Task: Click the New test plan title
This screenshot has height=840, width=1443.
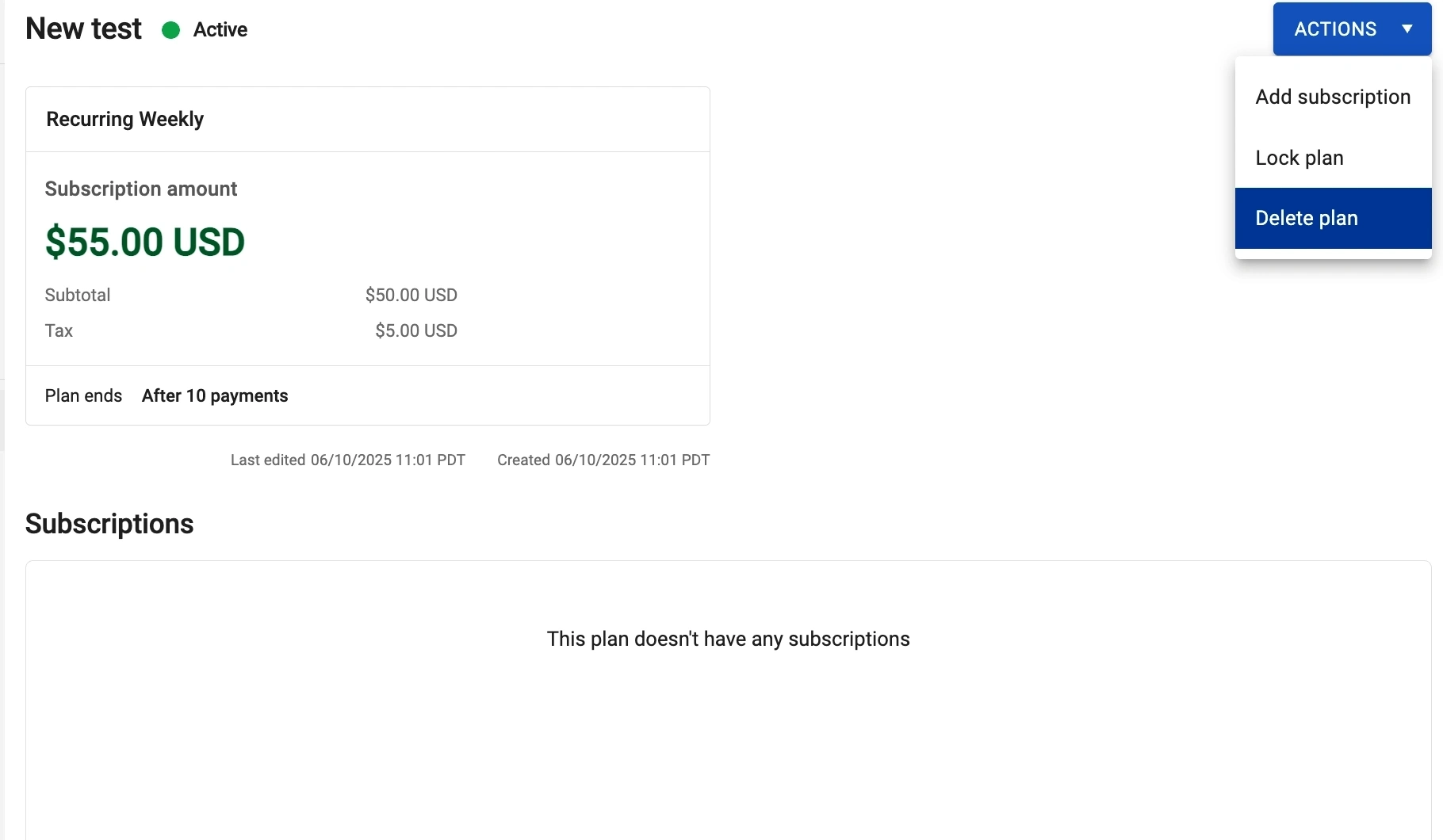Action: point(83,29)
